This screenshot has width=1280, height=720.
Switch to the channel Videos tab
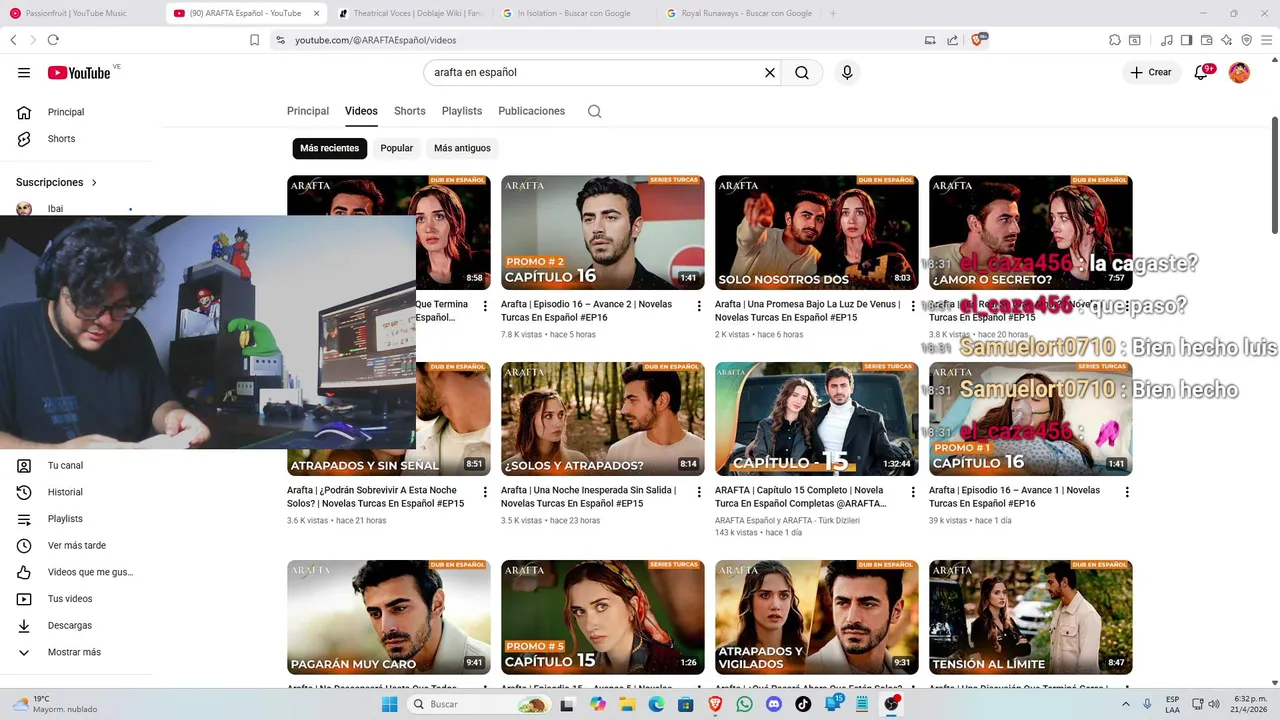361,111
